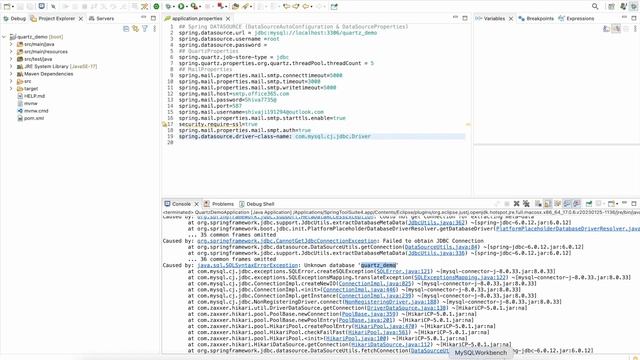Click Clear Console icon

point(538,204)
